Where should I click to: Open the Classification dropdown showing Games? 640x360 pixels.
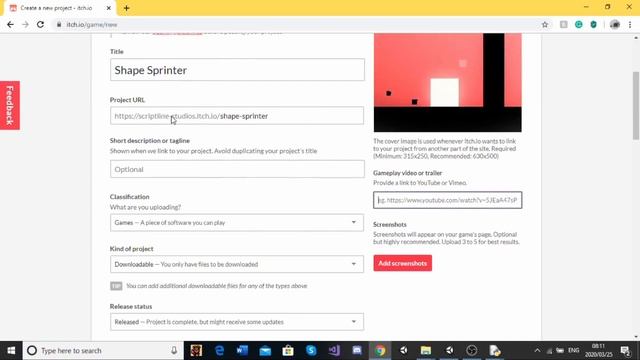click(237, 222)
